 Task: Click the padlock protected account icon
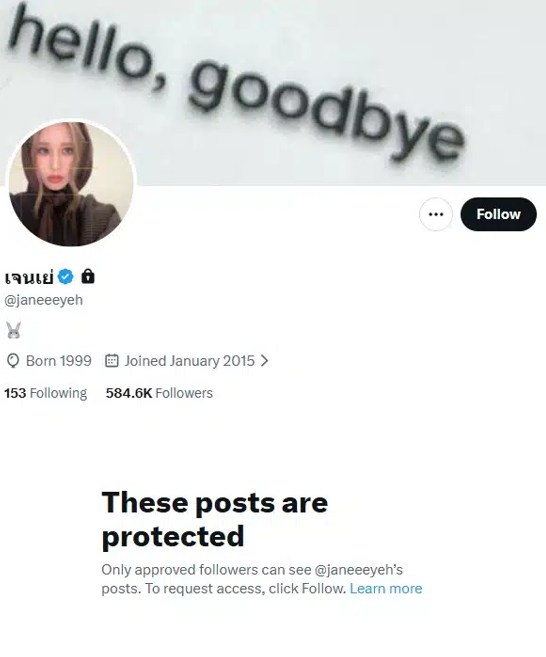pos(88,276)
